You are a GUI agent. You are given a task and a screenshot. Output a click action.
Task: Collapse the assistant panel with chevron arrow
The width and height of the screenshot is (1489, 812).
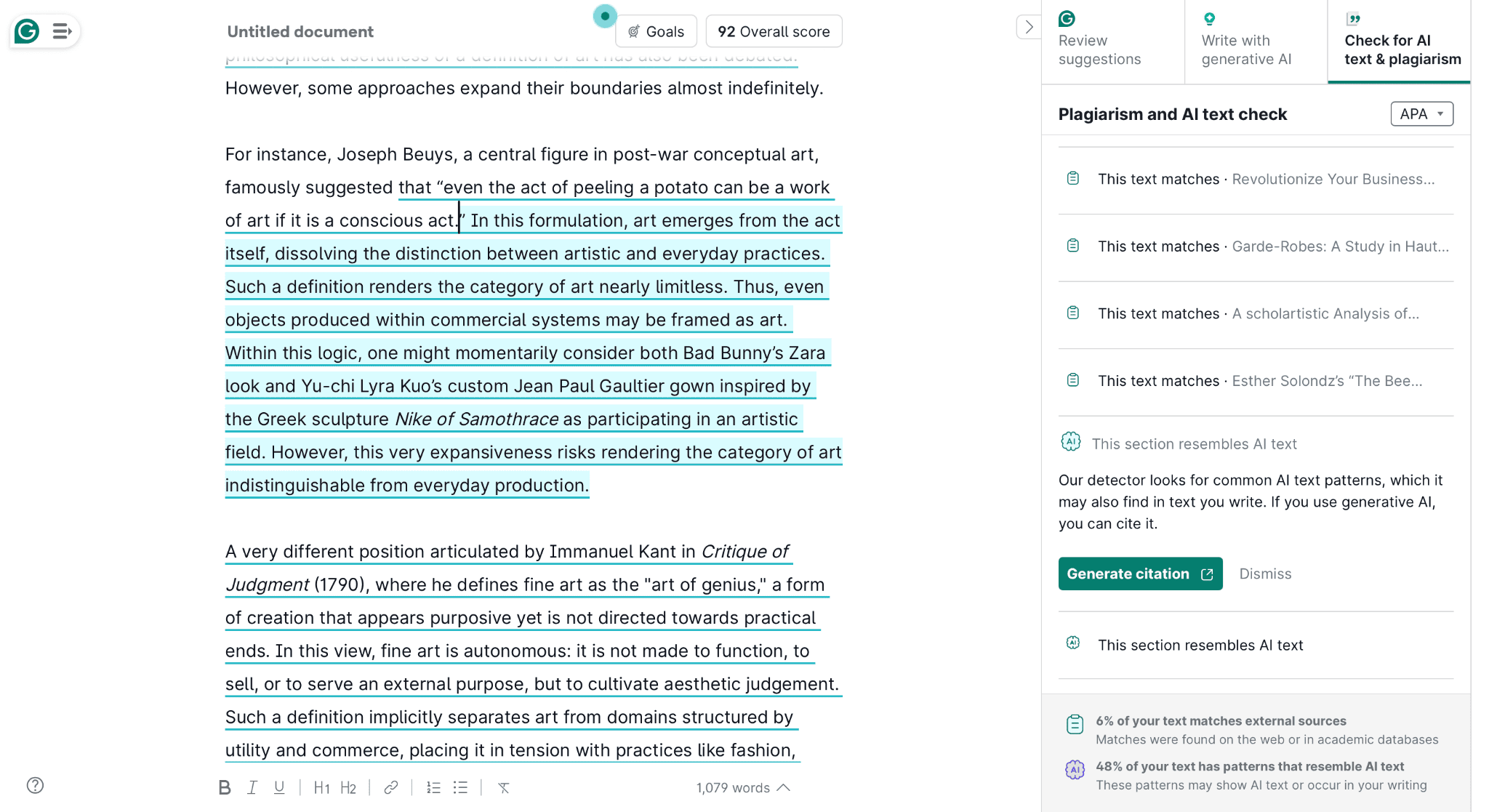point(1029,28)
